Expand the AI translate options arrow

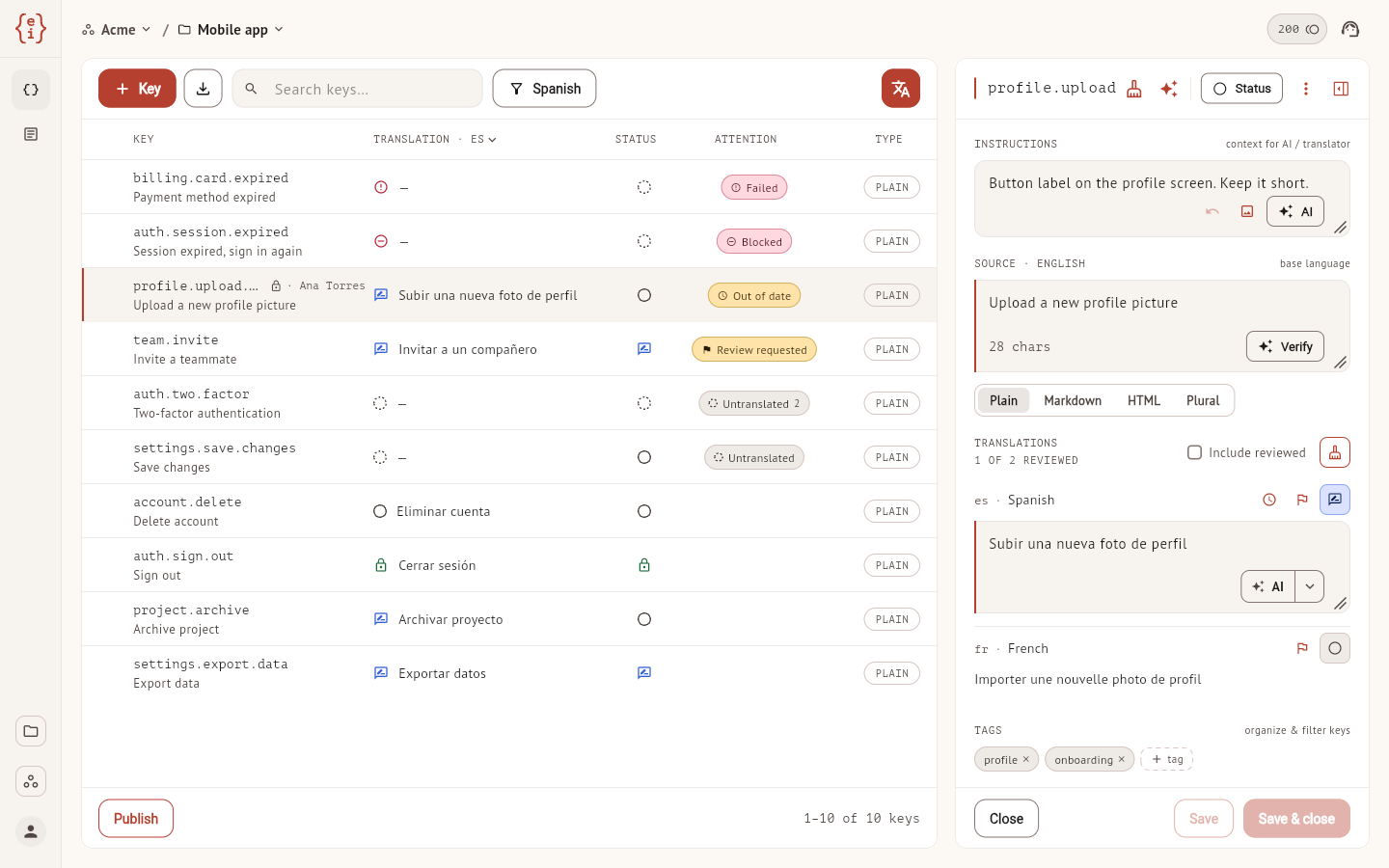[x=1310, y=586]
